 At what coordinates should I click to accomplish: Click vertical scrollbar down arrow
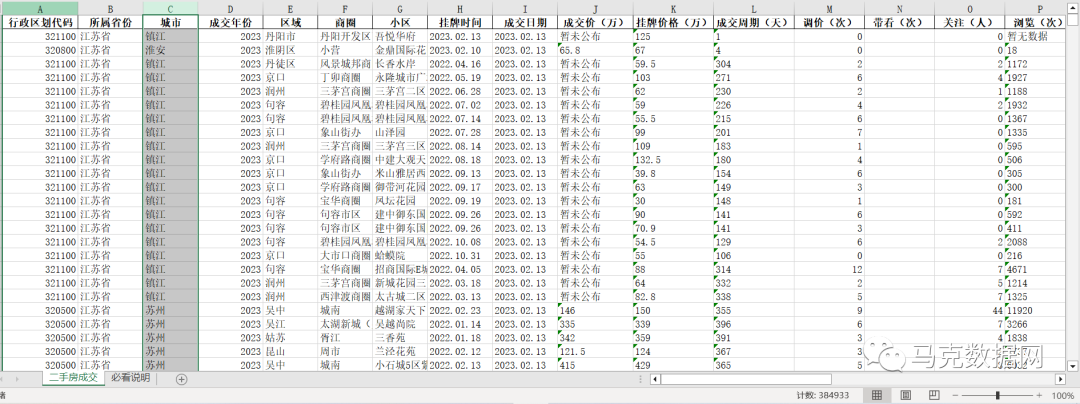(1073, 365)
